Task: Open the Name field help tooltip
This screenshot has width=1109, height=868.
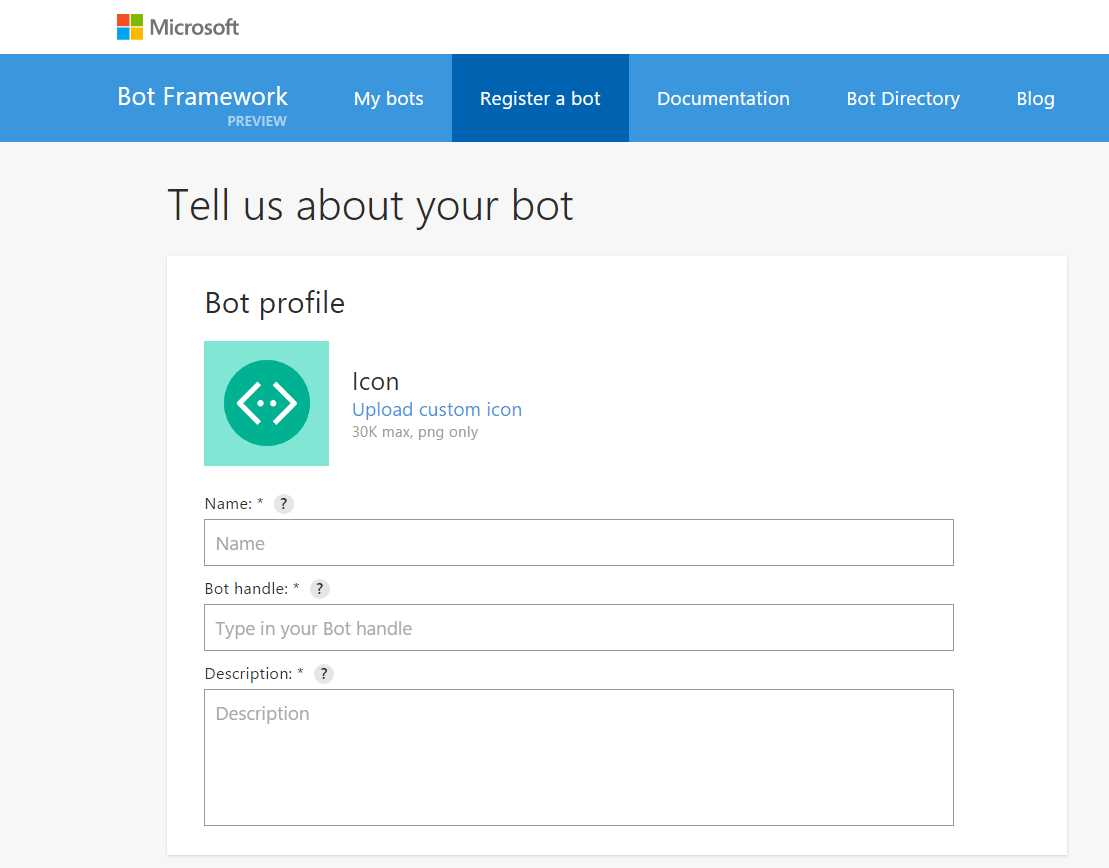Action: (x=283, y=503)
